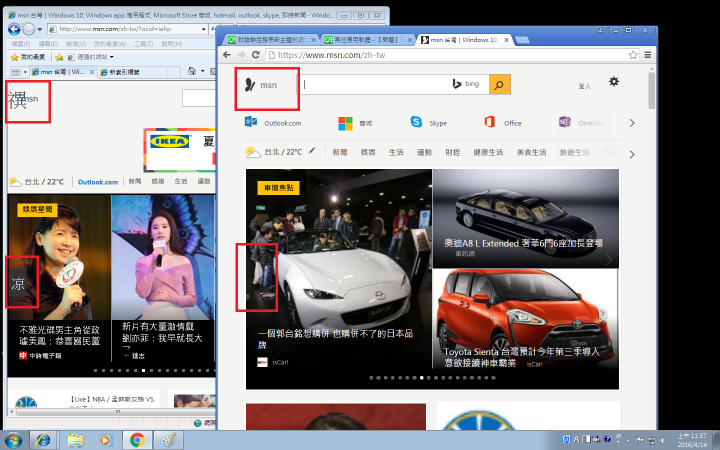Open Windows Explorer from the taskbar
Screen dimensions: 720x450
(75, 440)
